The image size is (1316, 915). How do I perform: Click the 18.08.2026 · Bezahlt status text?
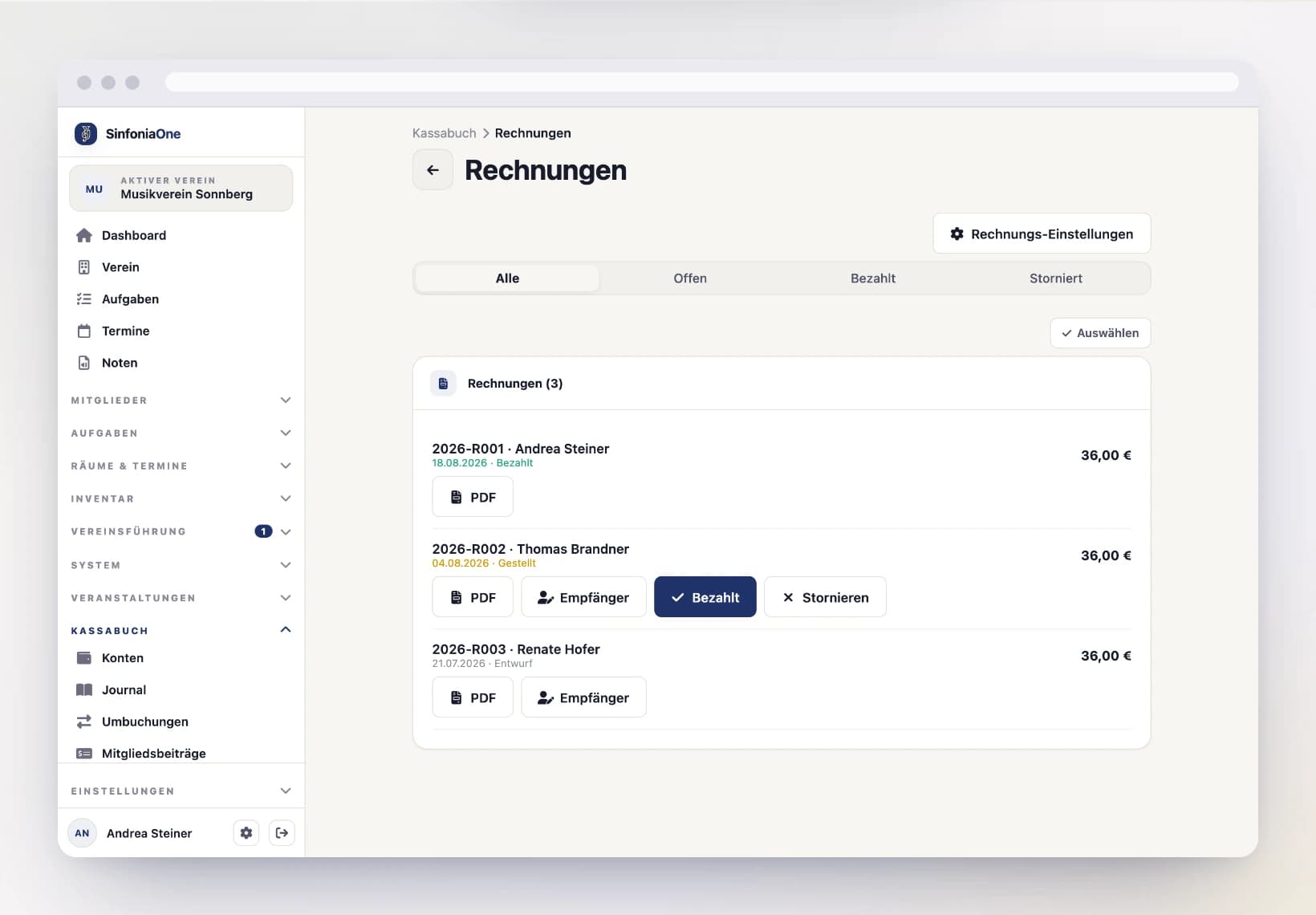[482, 463]
